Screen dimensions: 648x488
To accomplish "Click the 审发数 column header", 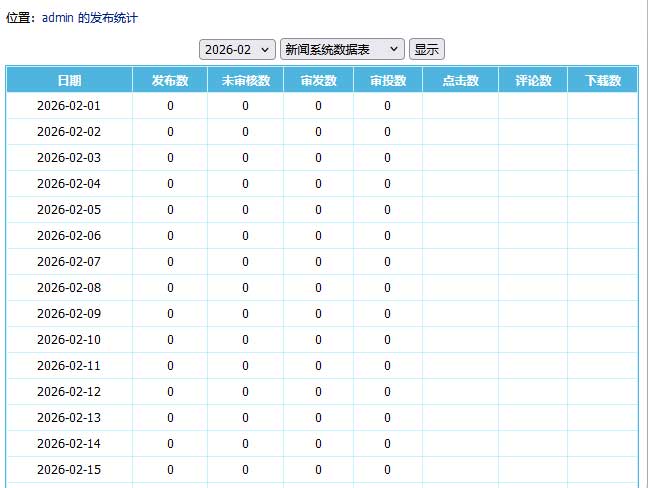I will point(318,80).
